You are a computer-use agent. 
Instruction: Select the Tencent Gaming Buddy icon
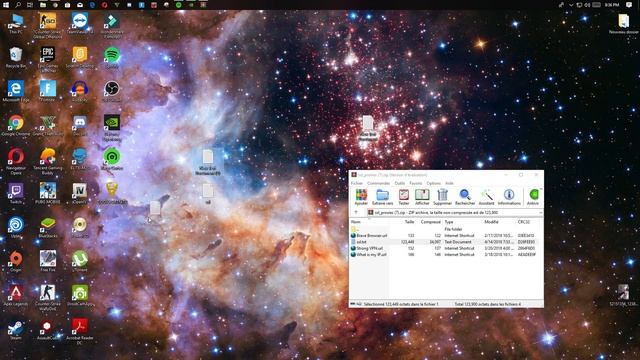(48, 162)
